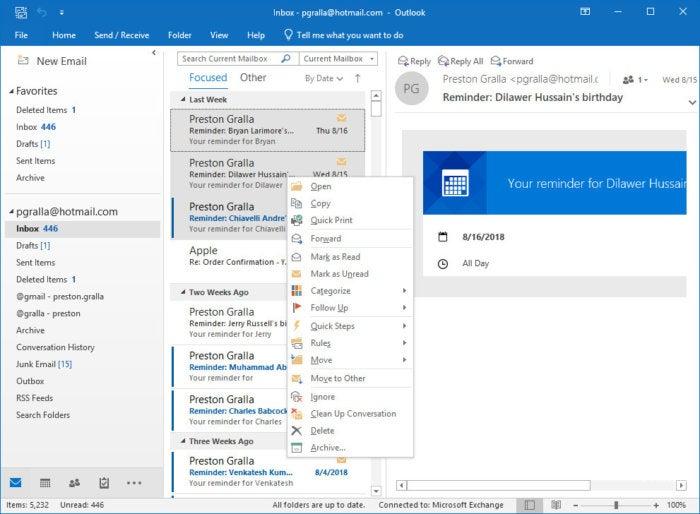Click the Undo arrow in title bar
The width and height of the screenshot is (700, 514).
[42, 11]
